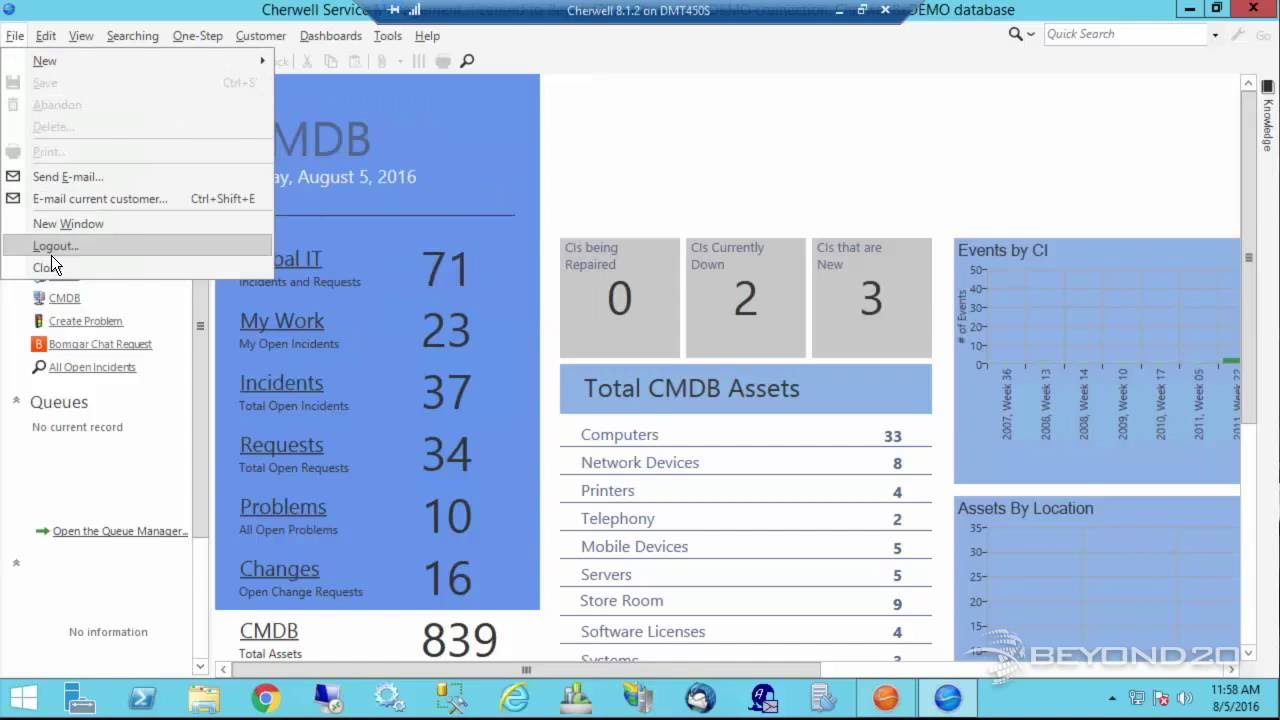1280x720 pixels.
Task: Open the Customer menu
Action: pos(260,36)
